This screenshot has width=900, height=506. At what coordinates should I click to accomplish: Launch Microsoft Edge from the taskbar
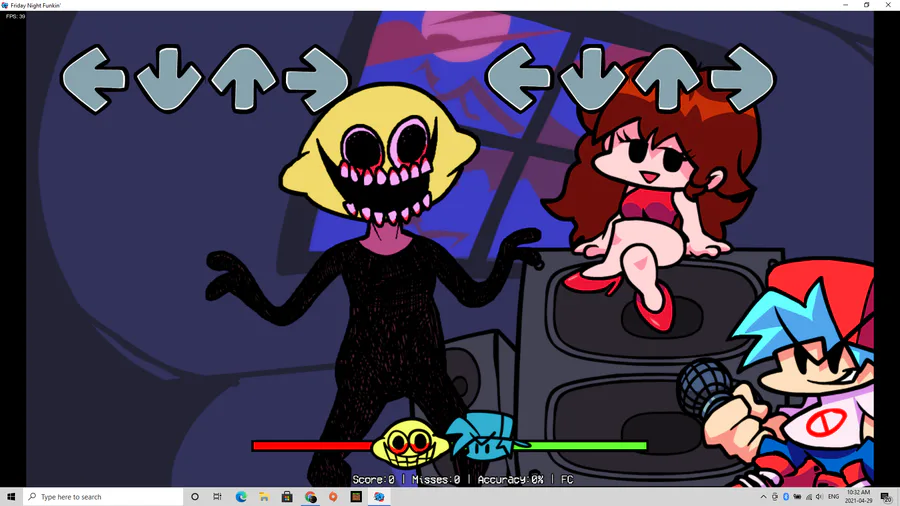241,497
